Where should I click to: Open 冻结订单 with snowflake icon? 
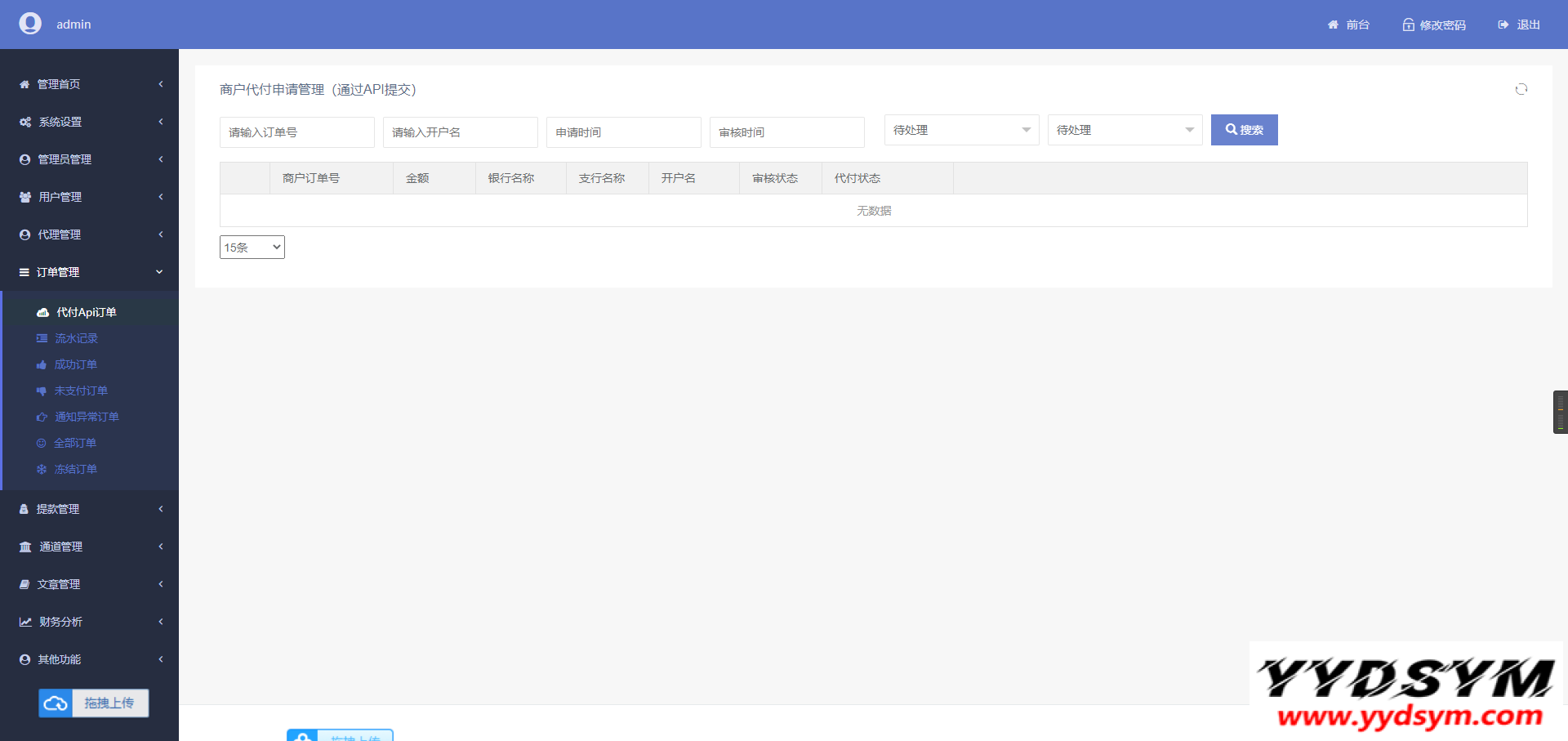(x=75, y=469)
